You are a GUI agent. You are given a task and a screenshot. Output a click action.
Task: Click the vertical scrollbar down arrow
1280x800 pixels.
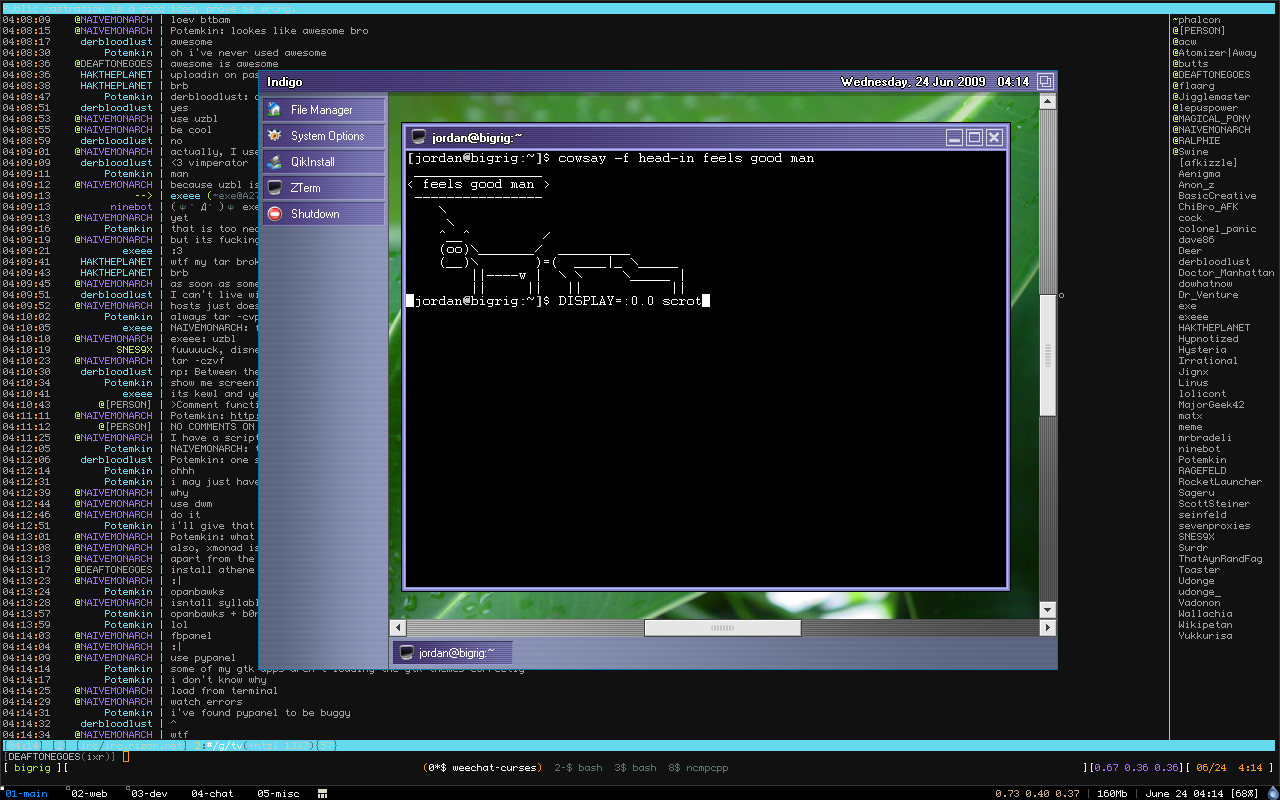tap(1047, 609)
